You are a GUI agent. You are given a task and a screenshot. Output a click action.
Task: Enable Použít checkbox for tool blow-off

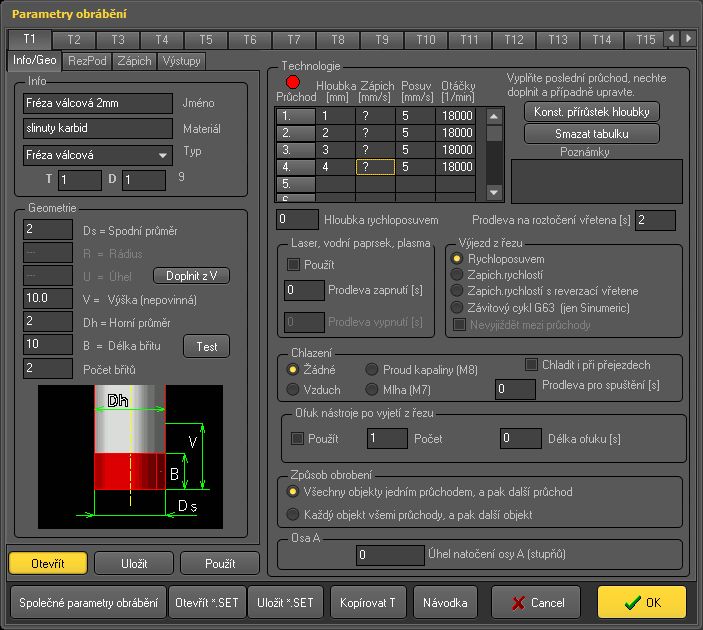(297, 438)
